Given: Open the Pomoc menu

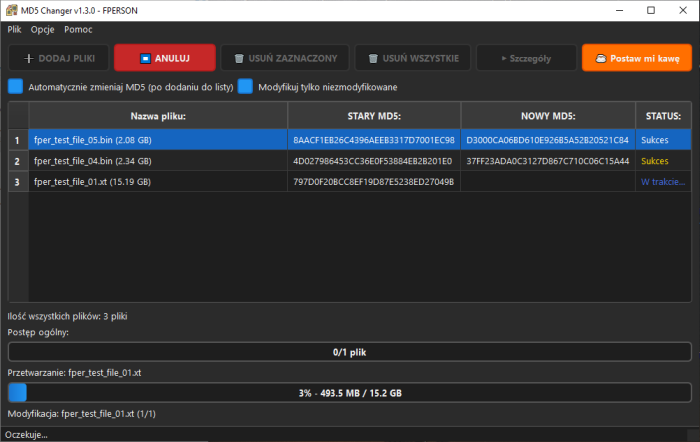Looking at the screenshot, I should (78, 29).
